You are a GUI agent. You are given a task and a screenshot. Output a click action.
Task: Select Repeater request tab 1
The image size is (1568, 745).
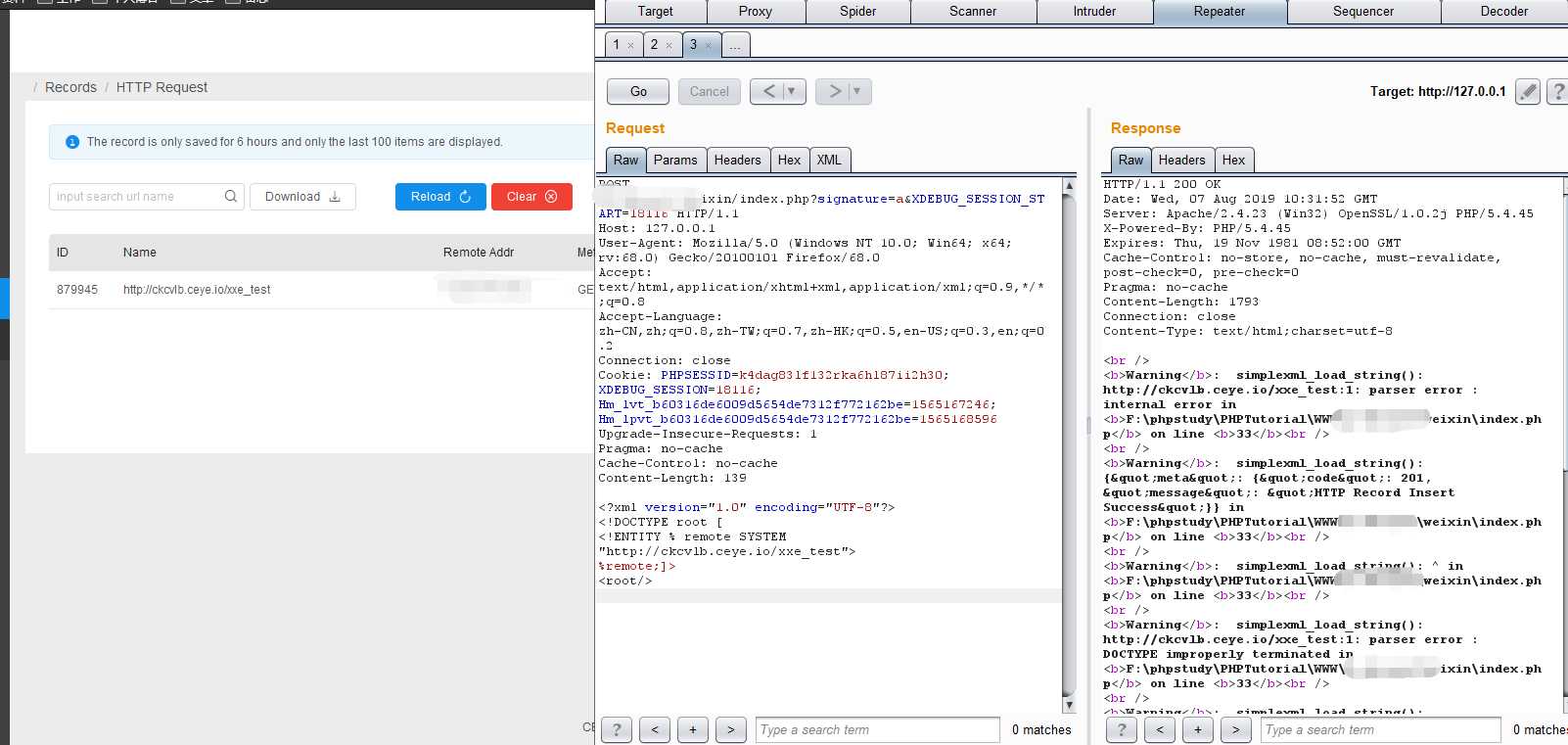617,45
